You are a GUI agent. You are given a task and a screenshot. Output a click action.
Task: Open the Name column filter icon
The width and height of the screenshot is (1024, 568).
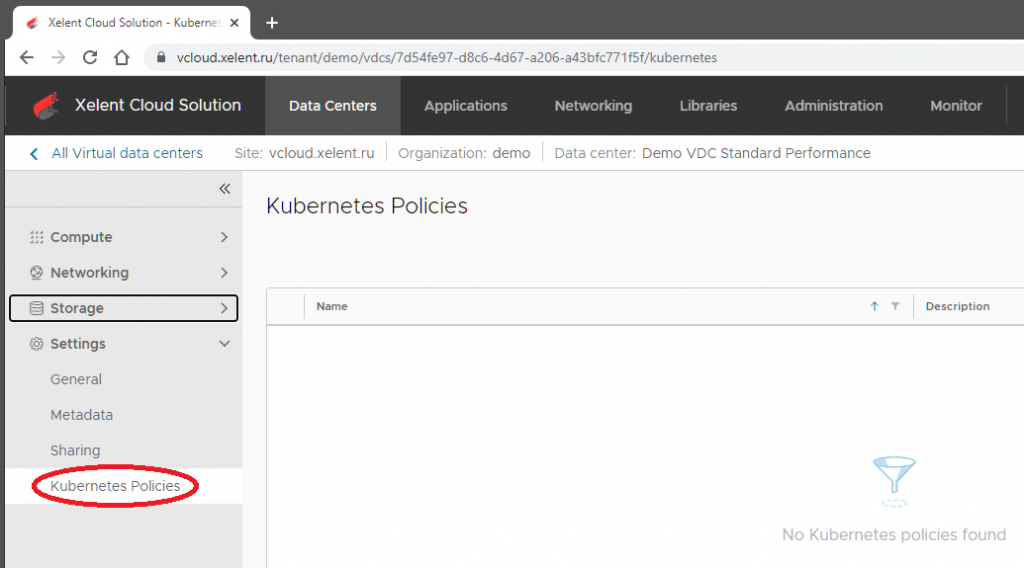pyautogui.click(x=895, y=306)
